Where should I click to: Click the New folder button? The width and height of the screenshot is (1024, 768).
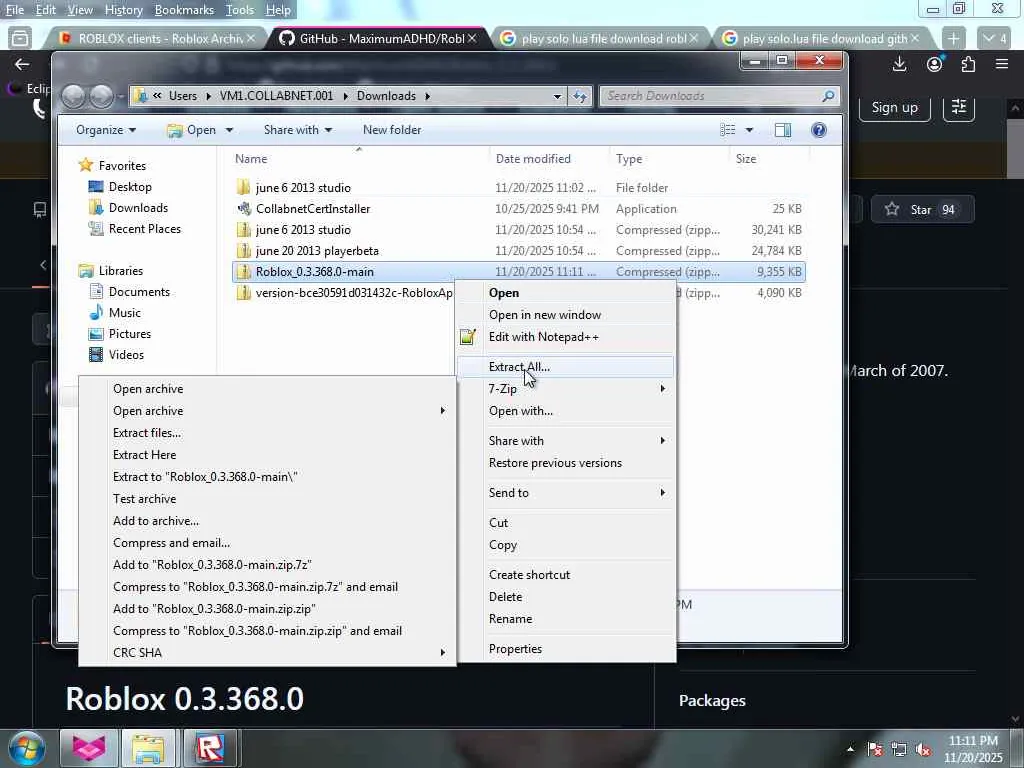(392, 130)
